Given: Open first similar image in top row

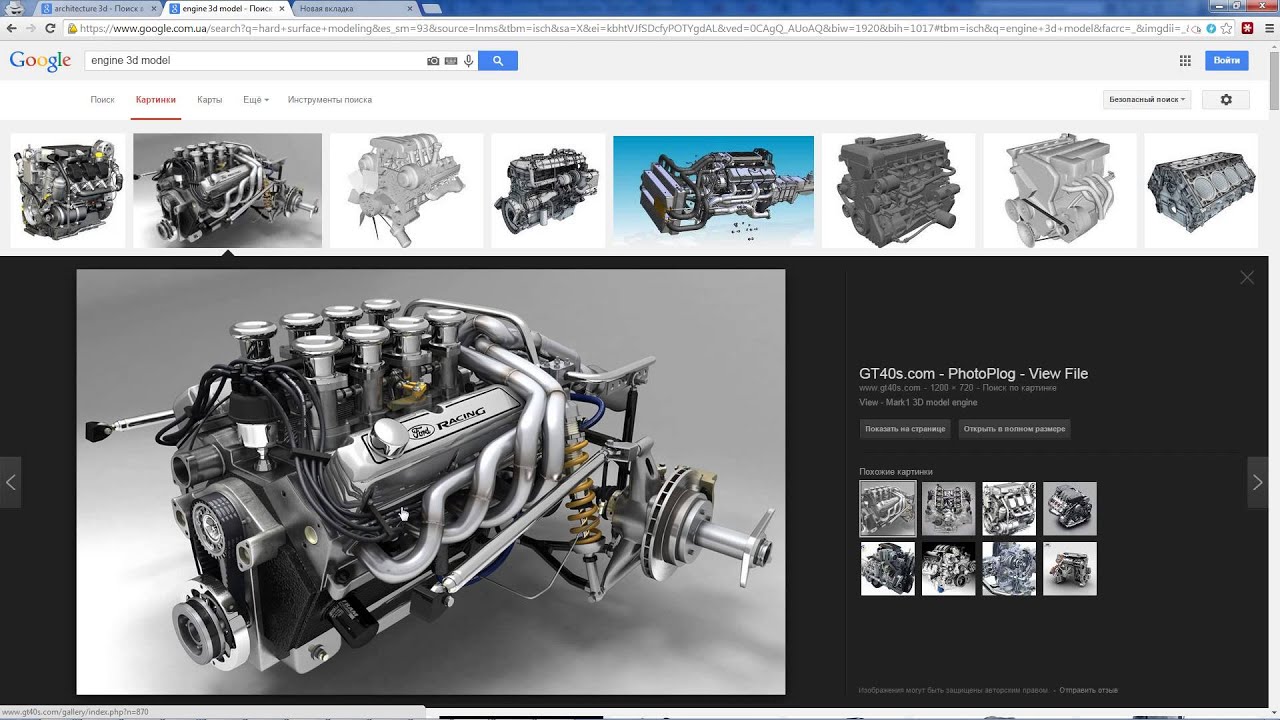Looking at the screenshot, I should [x=888, y=509].
